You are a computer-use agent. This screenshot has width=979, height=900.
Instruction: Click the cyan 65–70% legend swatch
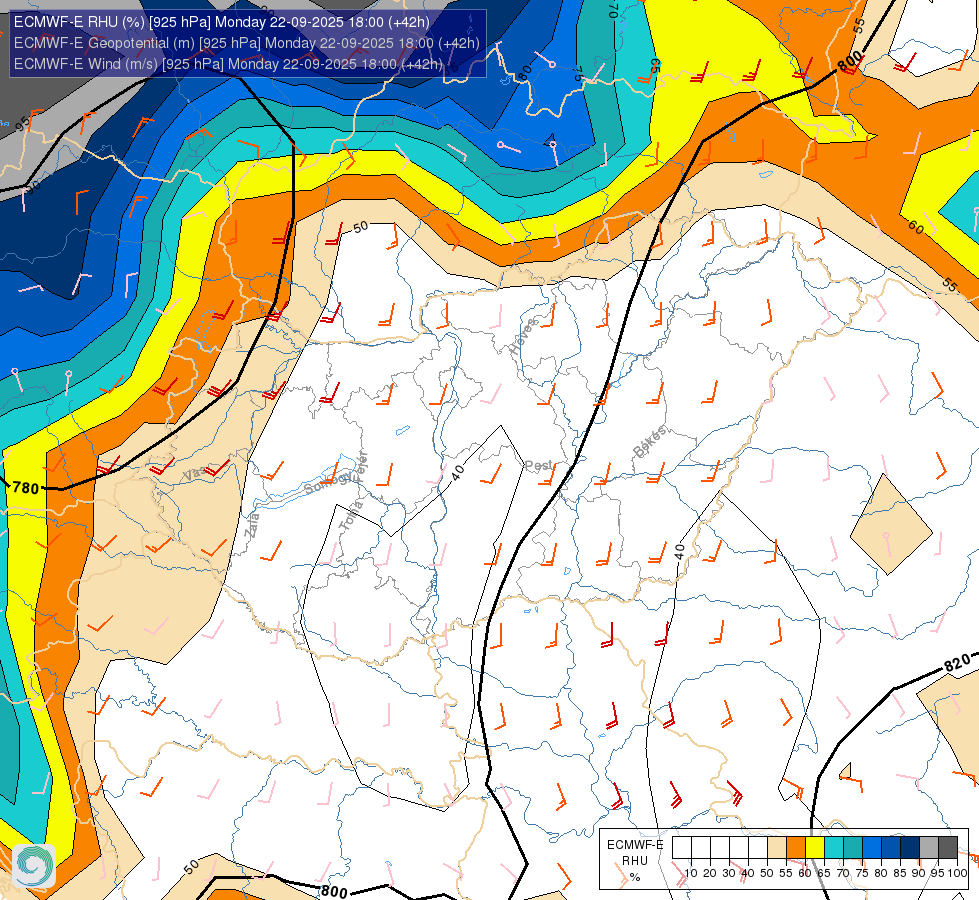pyautogui.click(x=834, y=848)
